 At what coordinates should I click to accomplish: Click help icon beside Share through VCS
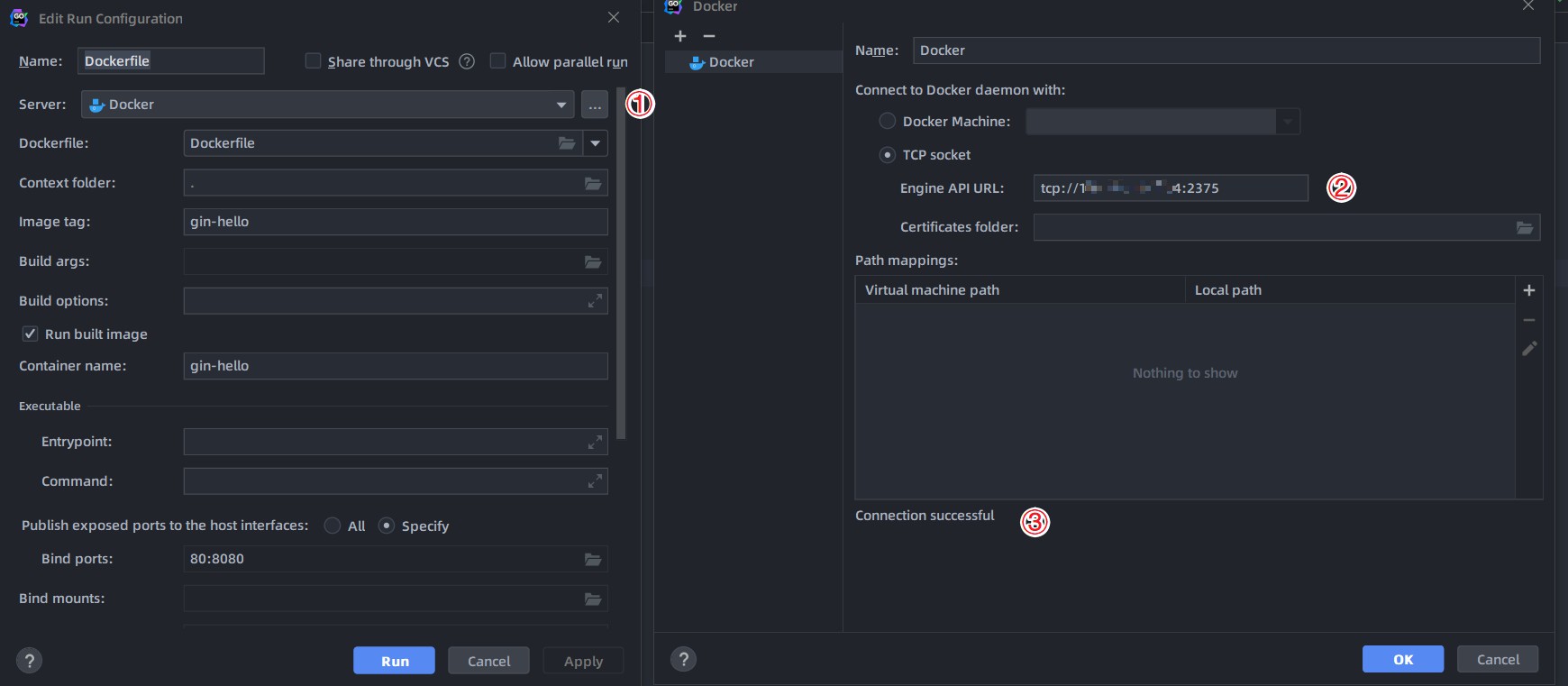(467, 61)
